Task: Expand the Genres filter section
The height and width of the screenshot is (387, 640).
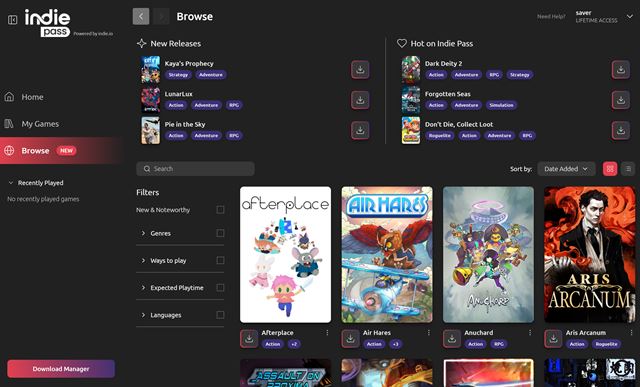Action: pos(143,233)
